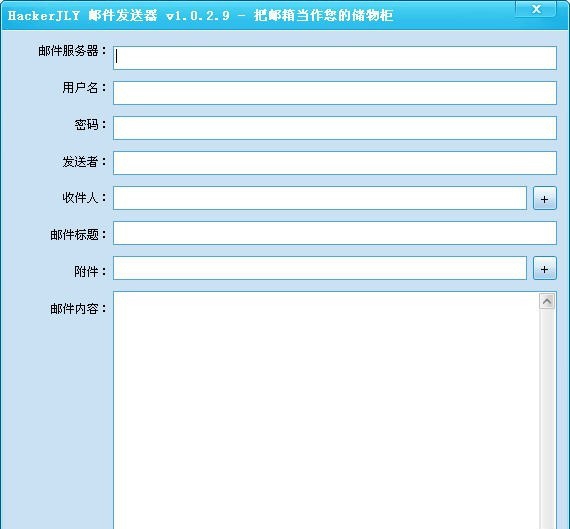570x529 pixels.
Task: Focus the 用户名 text box
Action: 335,93
